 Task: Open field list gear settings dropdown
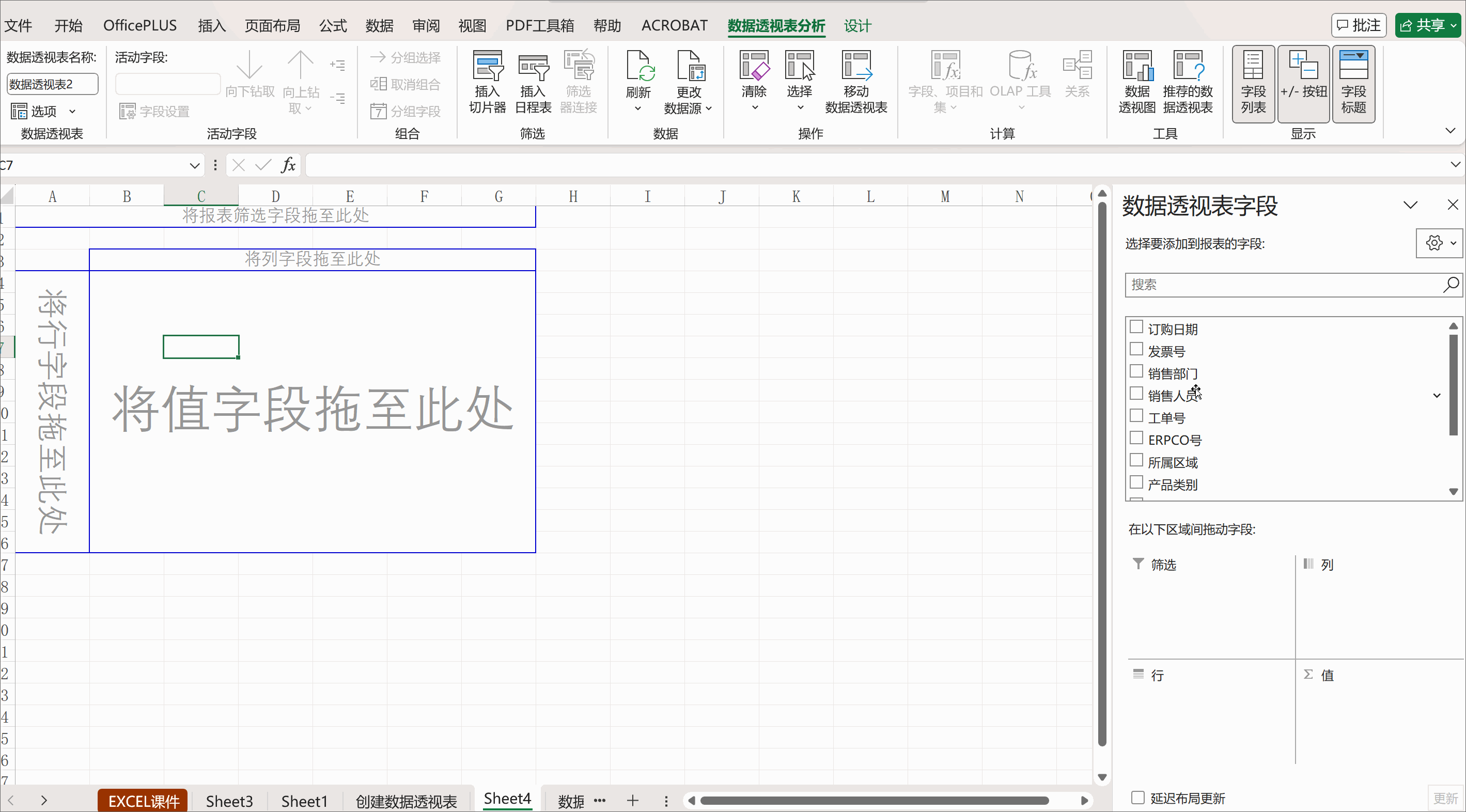[x=1439, y=243]
